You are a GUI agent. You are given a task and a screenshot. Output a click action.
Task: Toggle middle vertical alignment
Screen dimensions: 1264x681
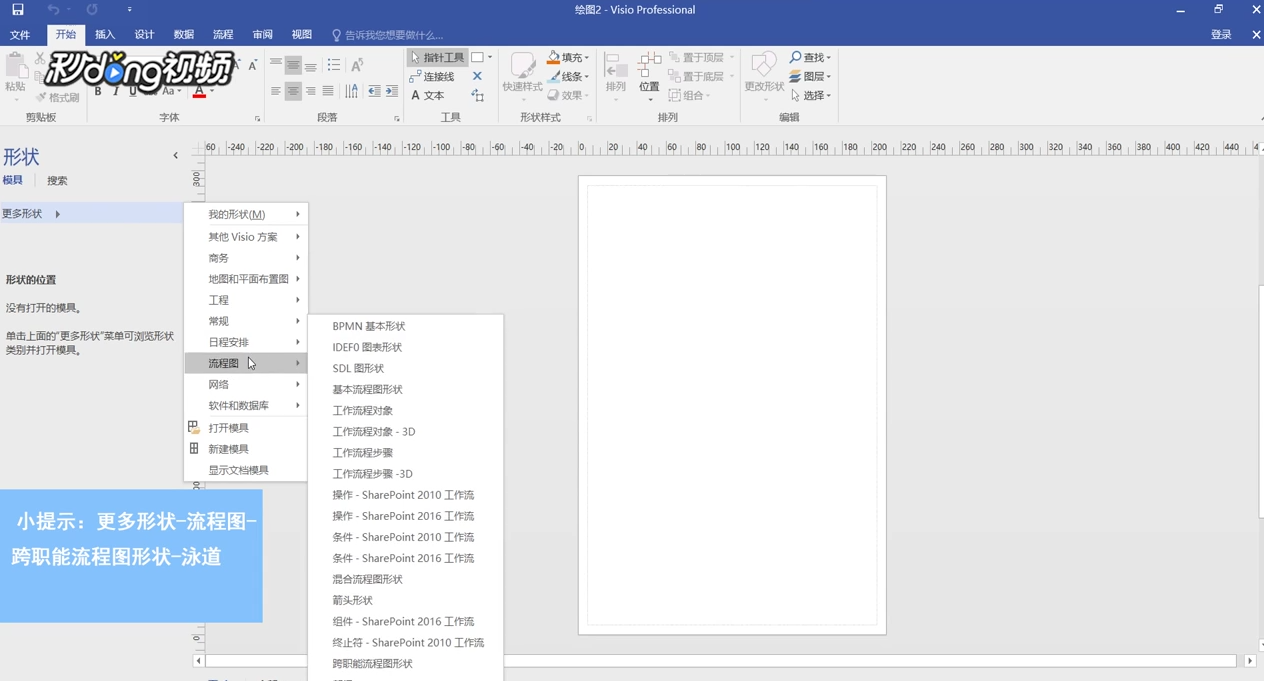pyautogui.click(x=293, y=65)
